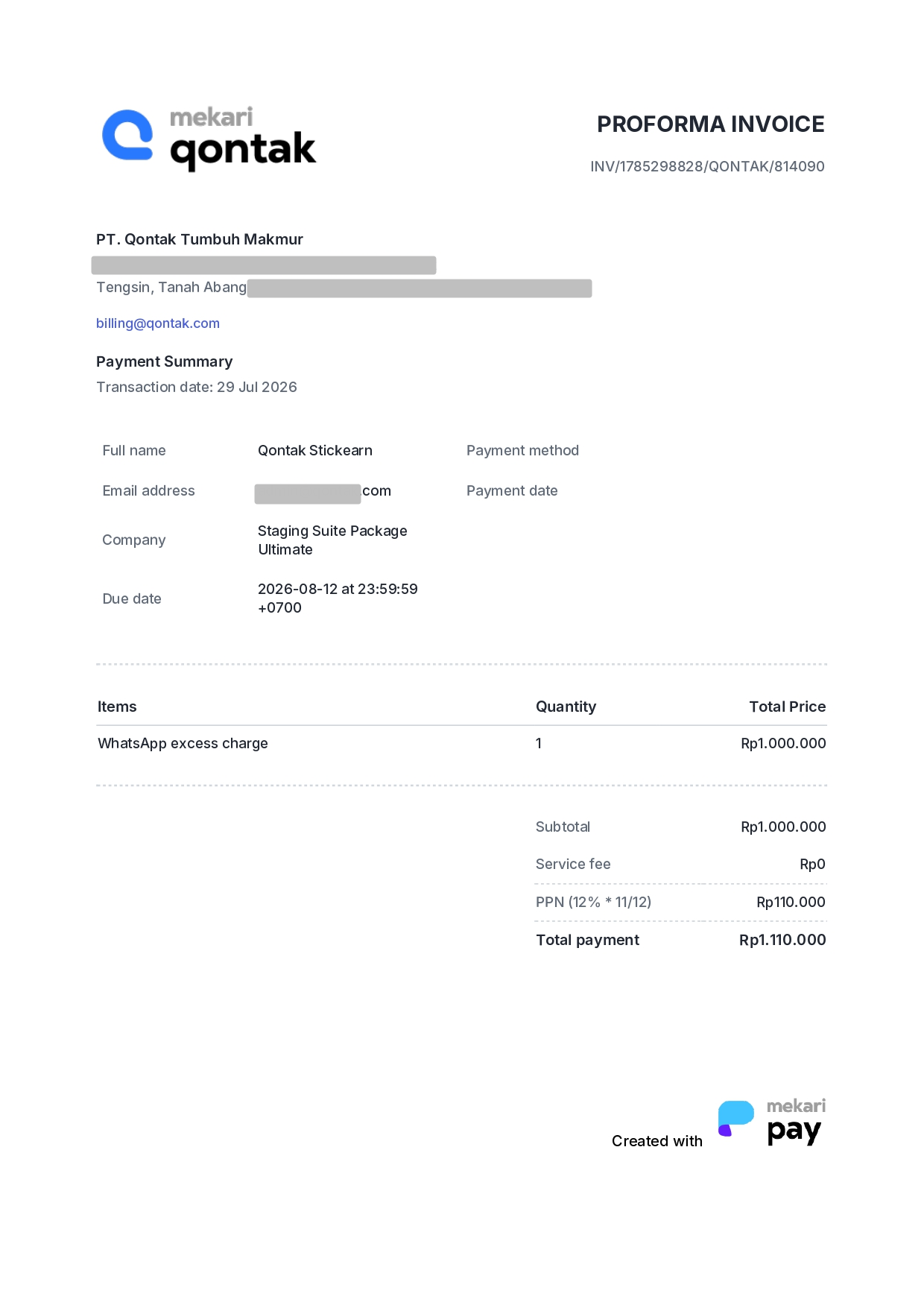Open the billing@qontak.com email link

158,323
